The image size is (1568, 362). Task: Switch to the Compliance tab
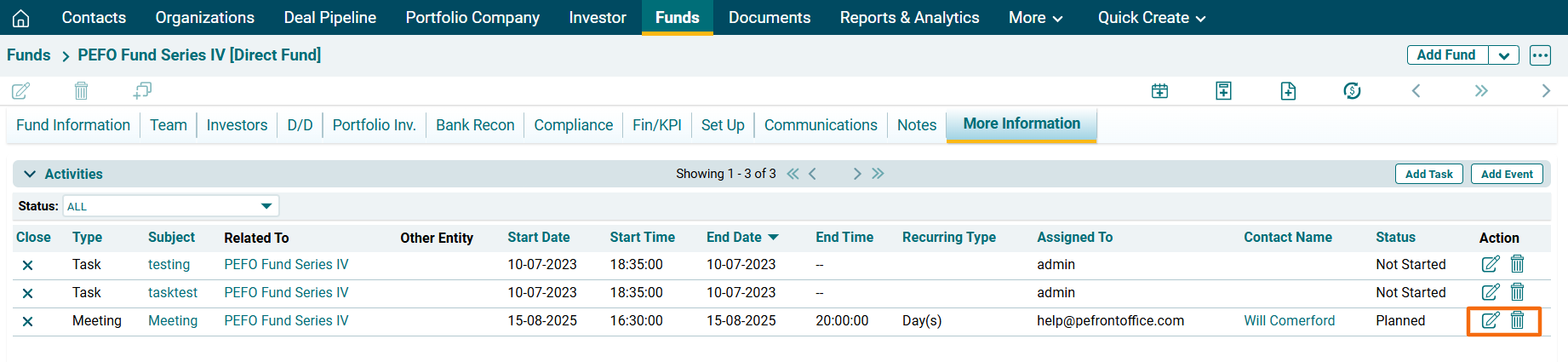tap(573, 125)
